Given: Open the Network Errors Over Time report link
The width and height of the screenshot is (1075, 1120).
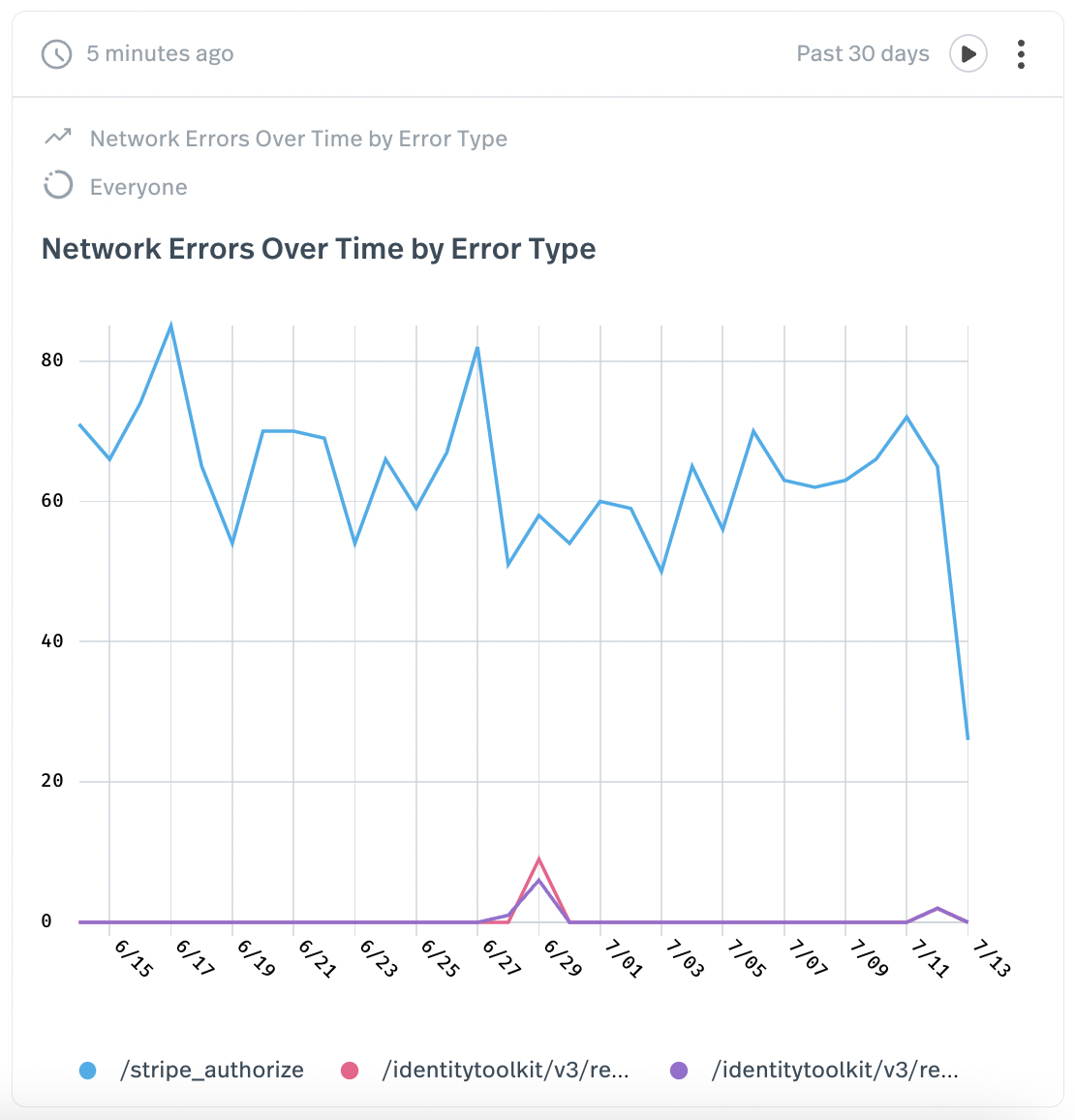Looking at the screenshot, I should click(298, 139).
